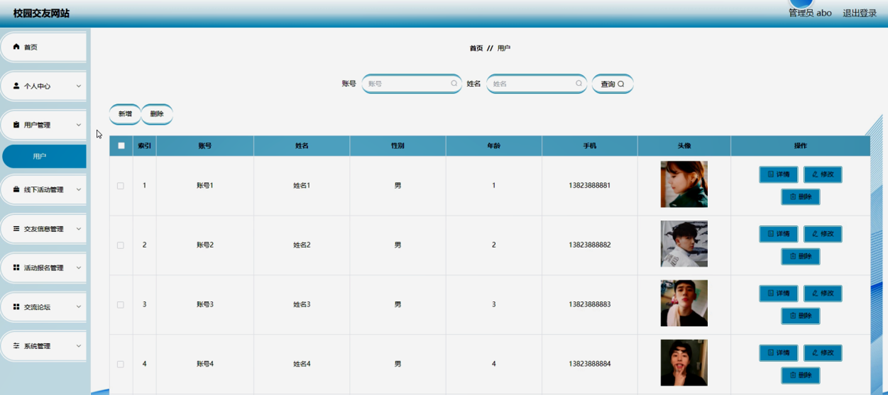
Task: Click 修改 for 账号3 row
Action: pos(823,294)
